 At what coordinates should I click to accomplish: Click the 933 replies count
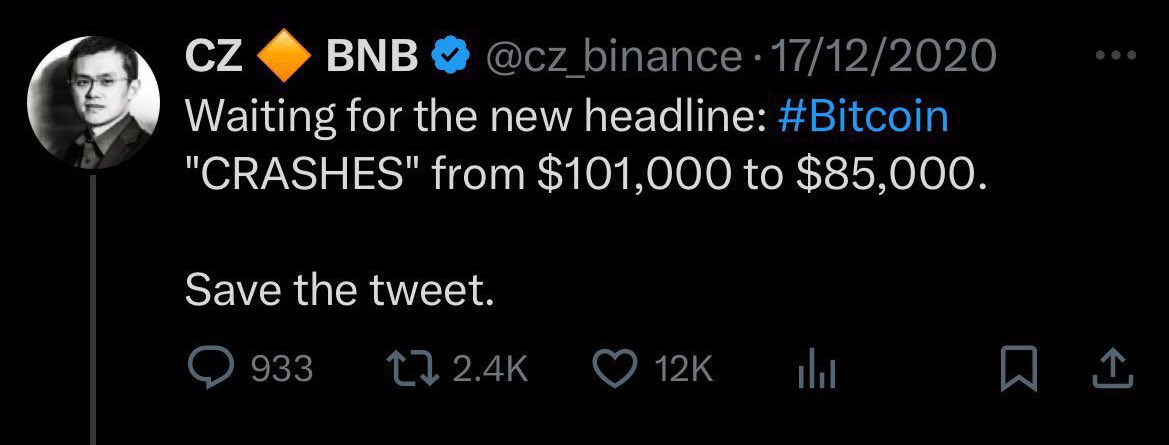[281, 370]
